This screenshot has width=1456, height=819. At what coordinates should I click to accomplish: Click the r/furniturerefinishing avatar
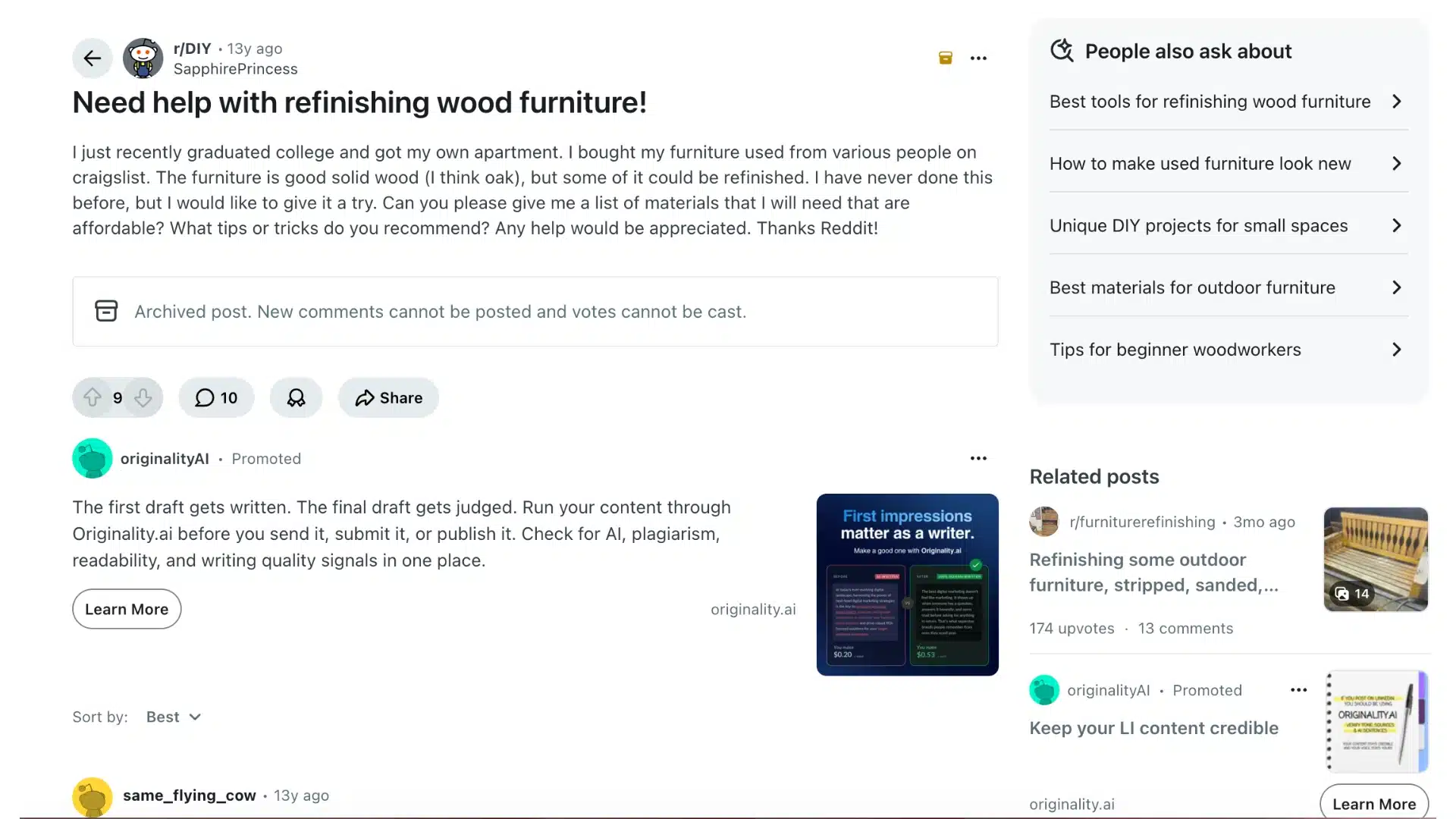tap(1044, 522)
